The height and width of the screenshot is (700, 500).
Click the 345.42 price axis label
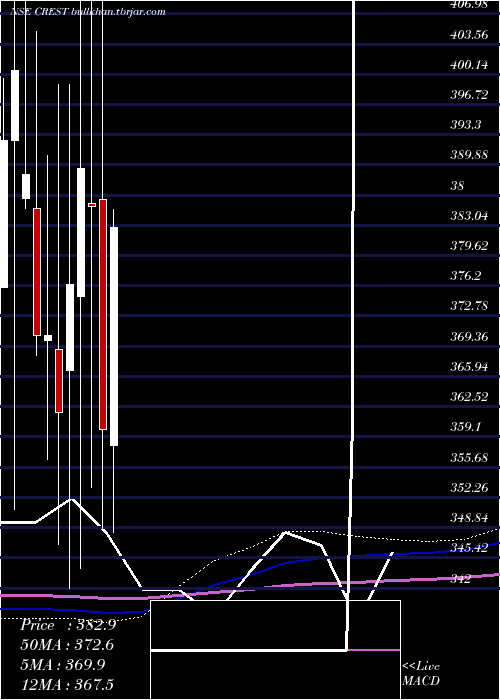tap(469, 548)
